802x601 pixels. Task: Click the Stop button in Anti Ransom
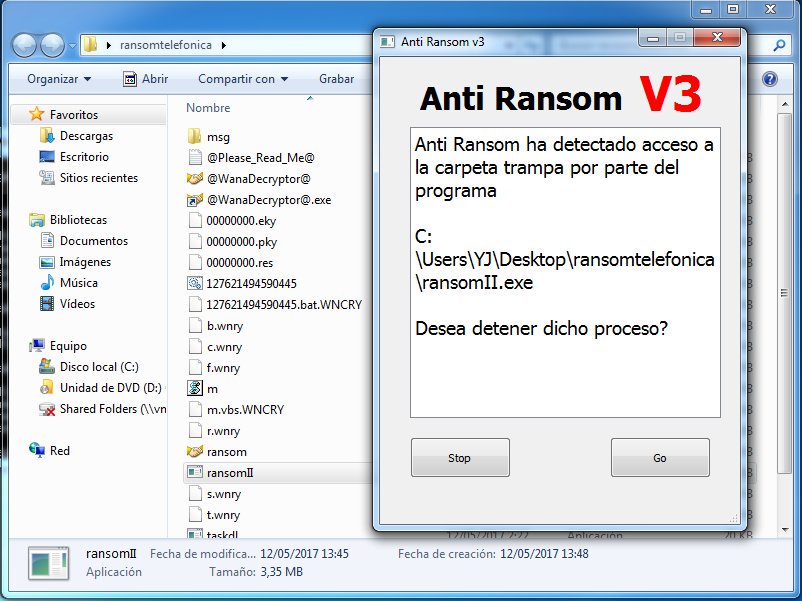click(460, 457)
